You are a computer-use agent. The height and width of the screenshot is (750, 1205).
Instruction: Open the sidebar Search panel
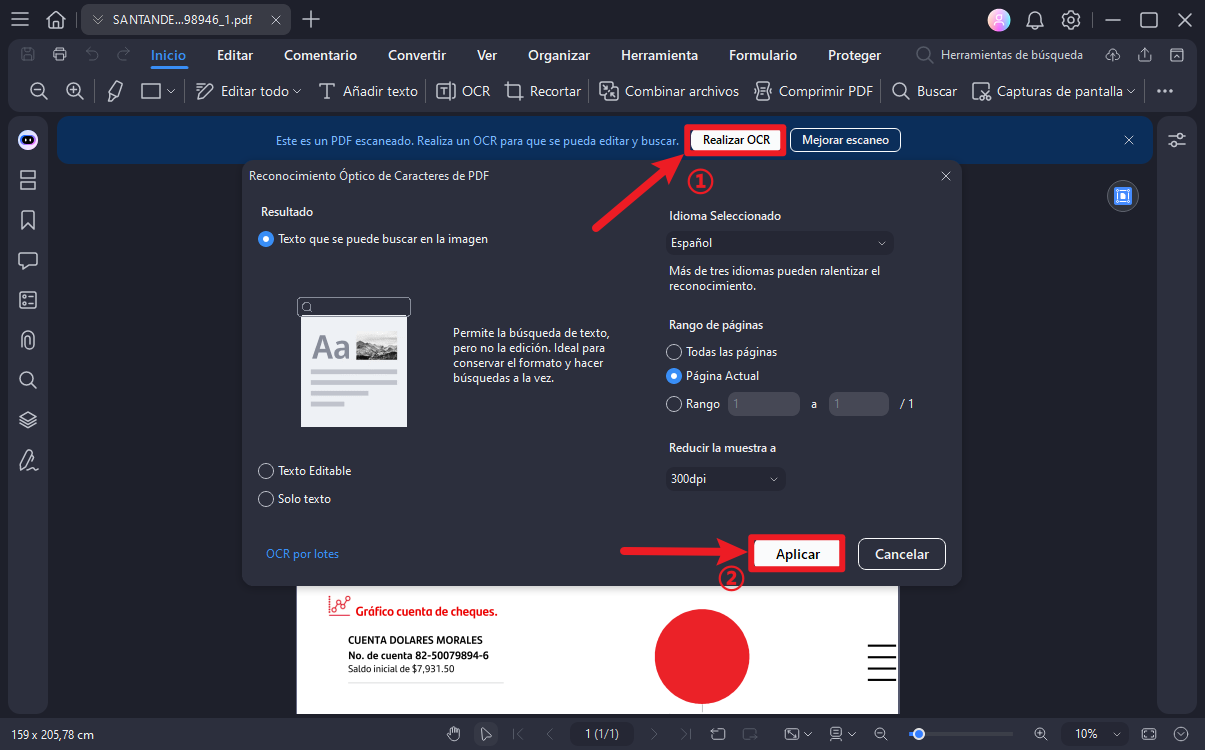[27, 379]
